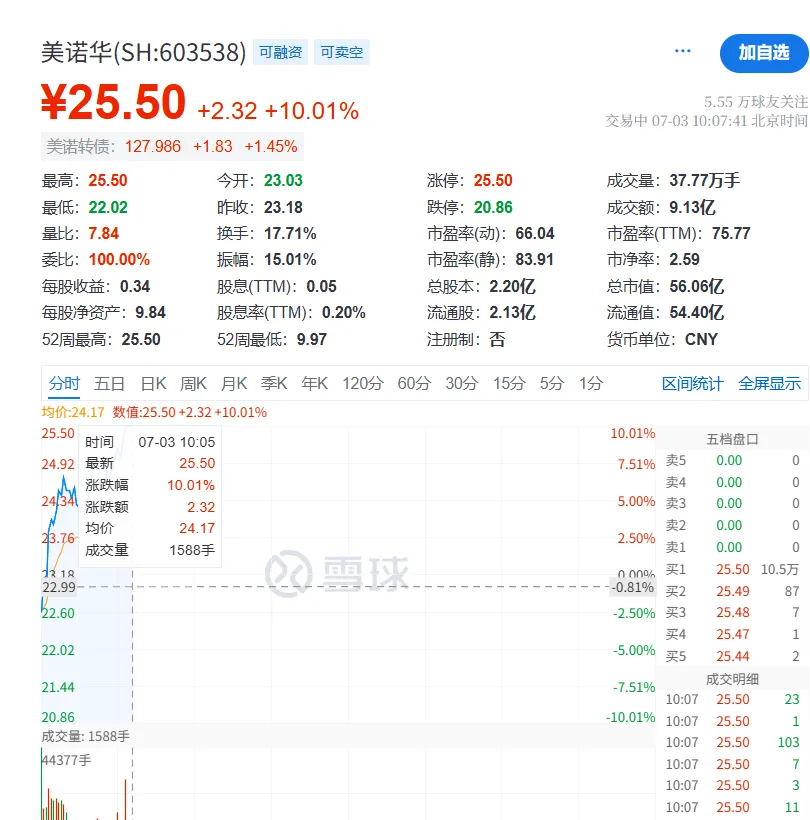Select the 季K chart tab
This screenshot has width=810, height=820.
(x=274, y=383)
